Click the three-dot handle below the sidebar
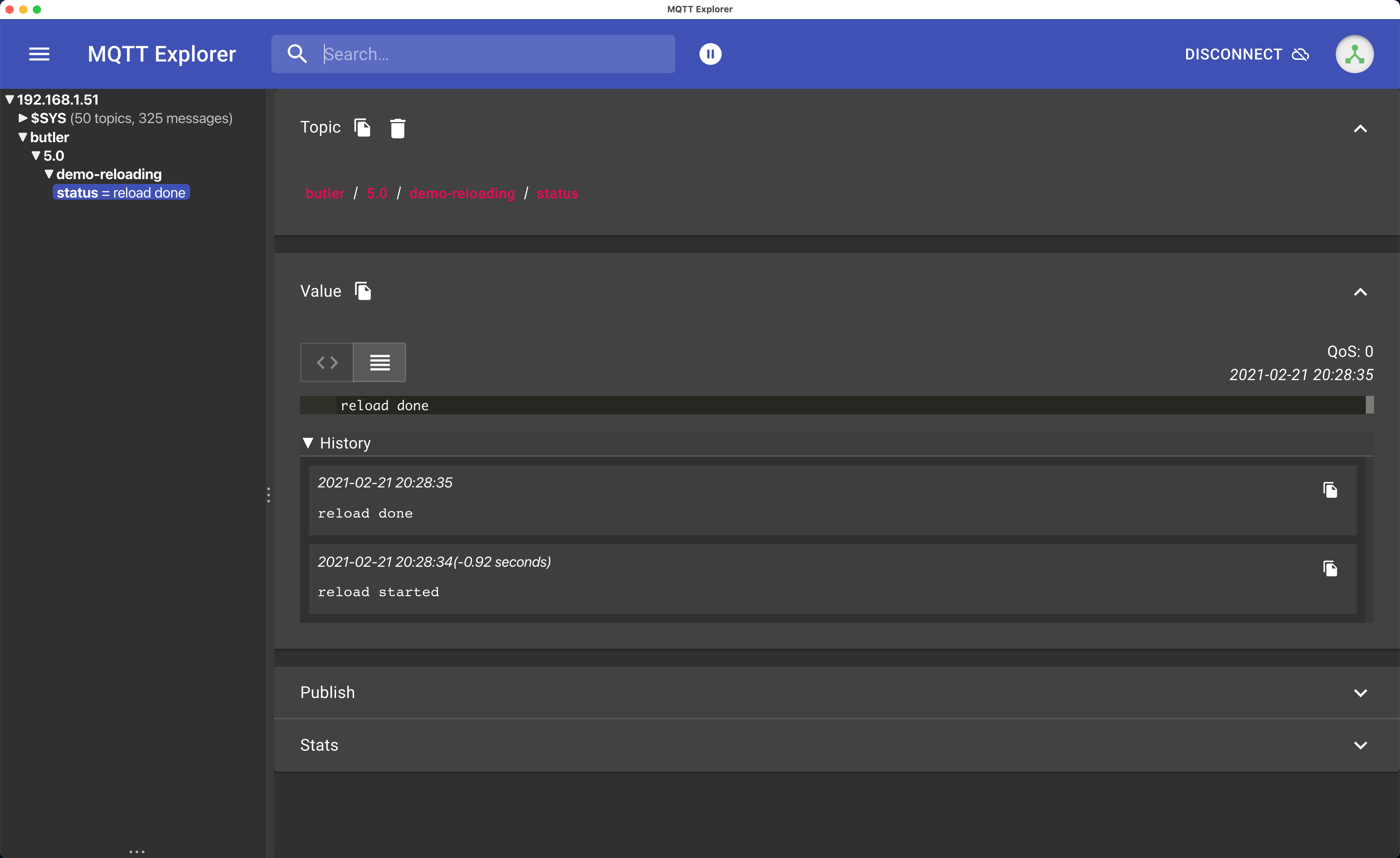 coord(137,851)
